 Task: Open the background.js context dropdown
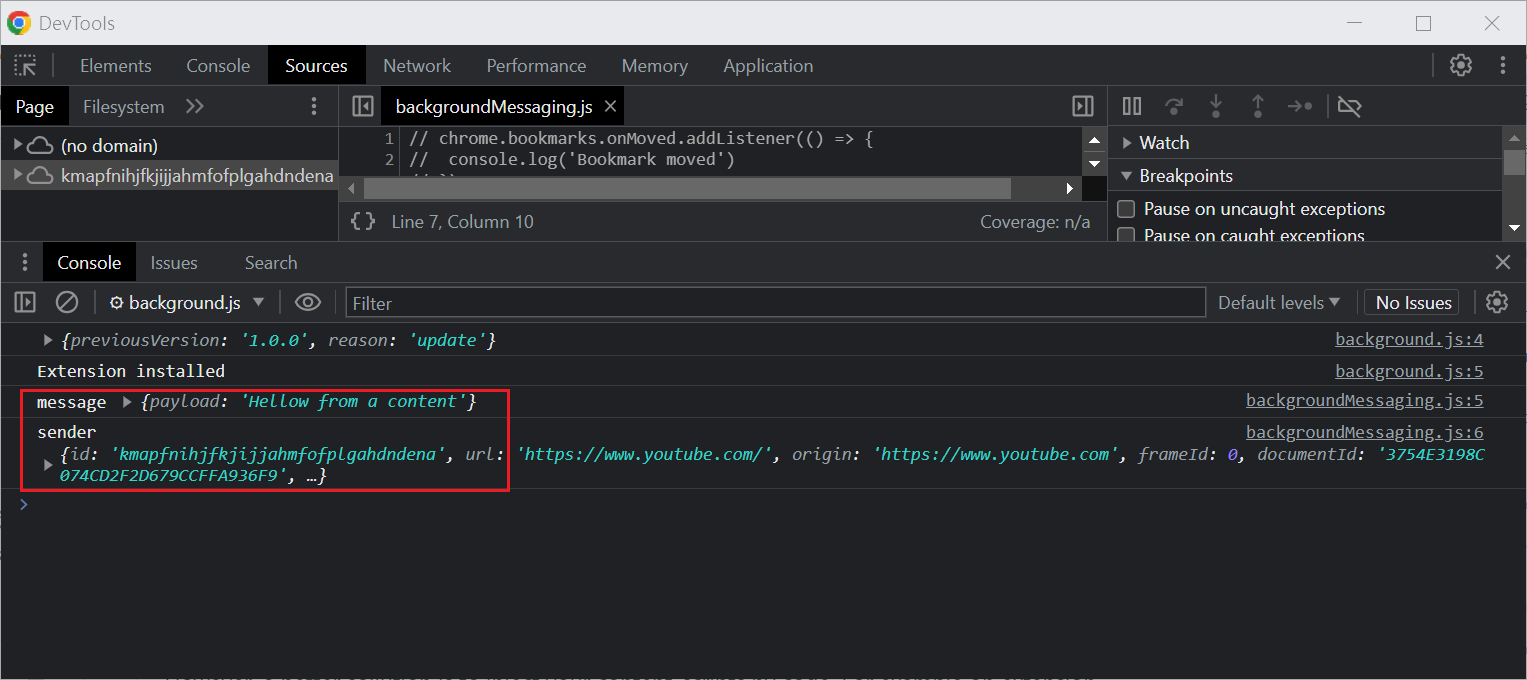click(x=187, y=302)
